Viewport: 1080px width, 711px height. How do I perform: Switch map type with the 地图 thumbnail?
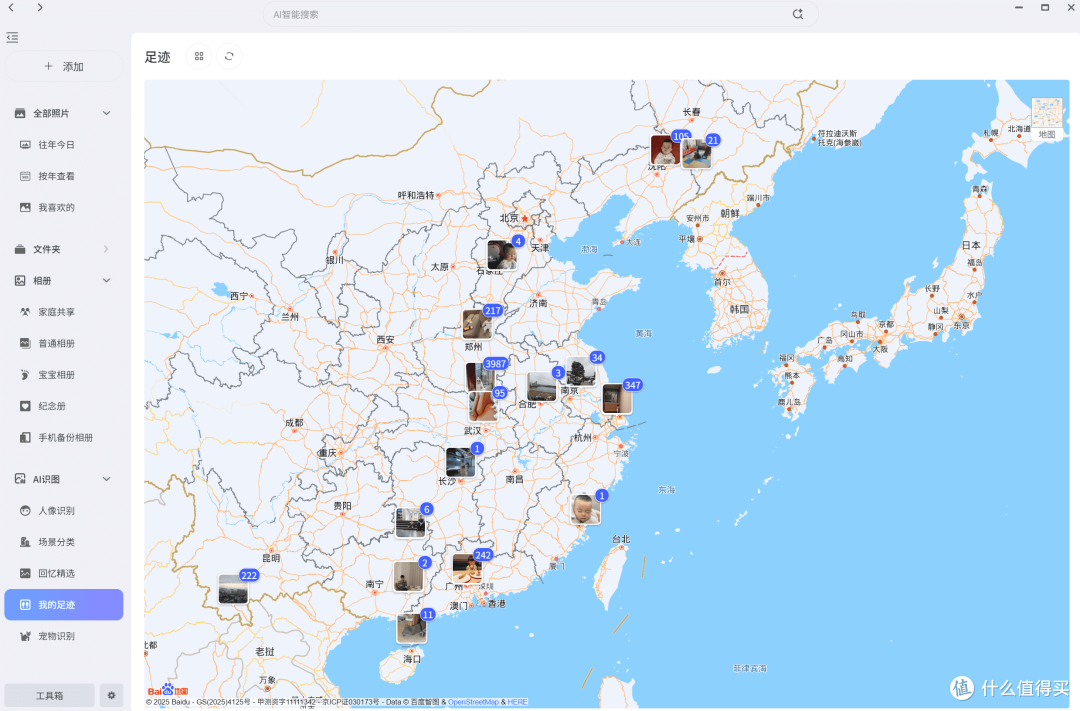pyautogui.click(x=1047, y=119)
